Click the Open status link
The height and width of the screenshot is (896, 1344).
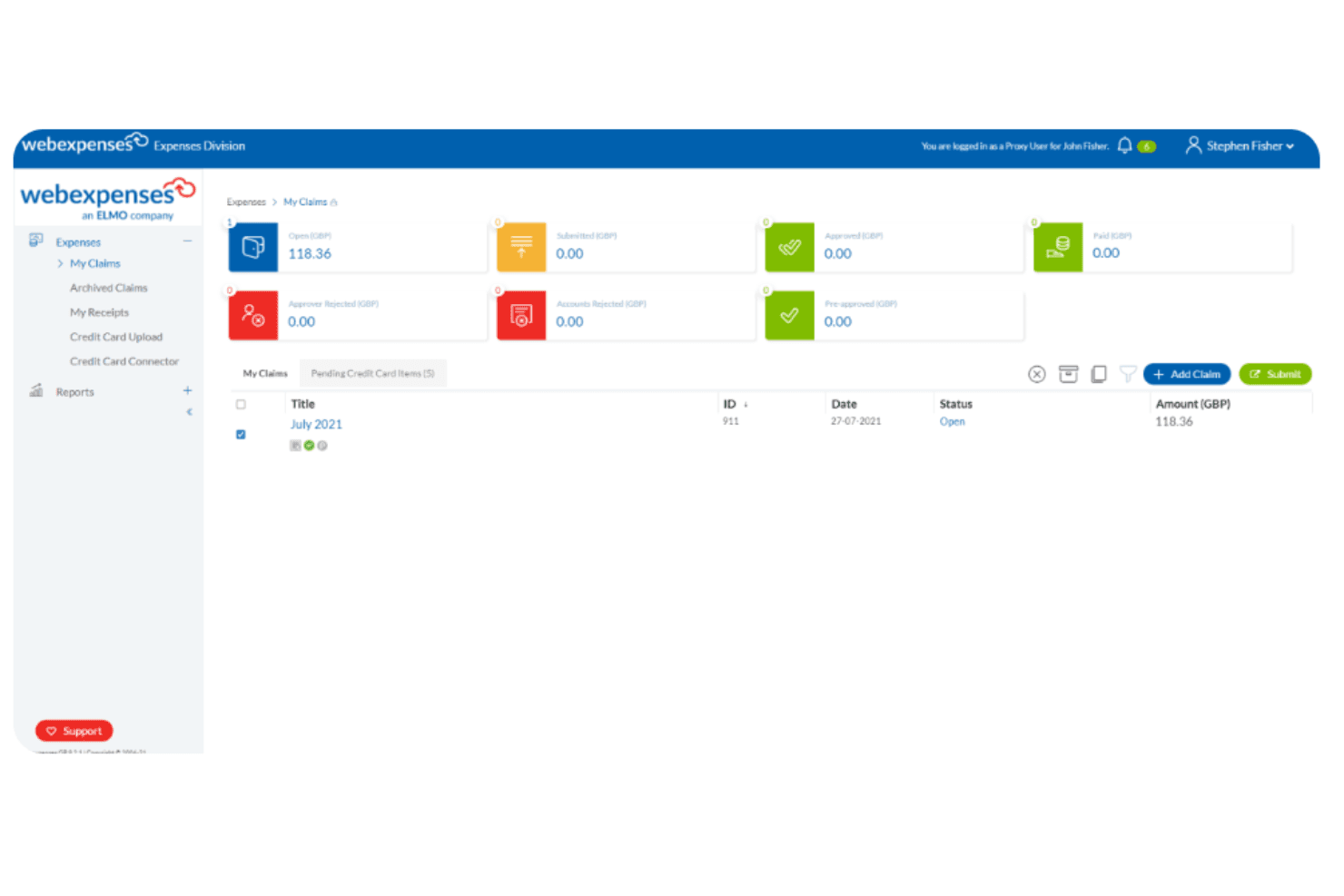952,421
